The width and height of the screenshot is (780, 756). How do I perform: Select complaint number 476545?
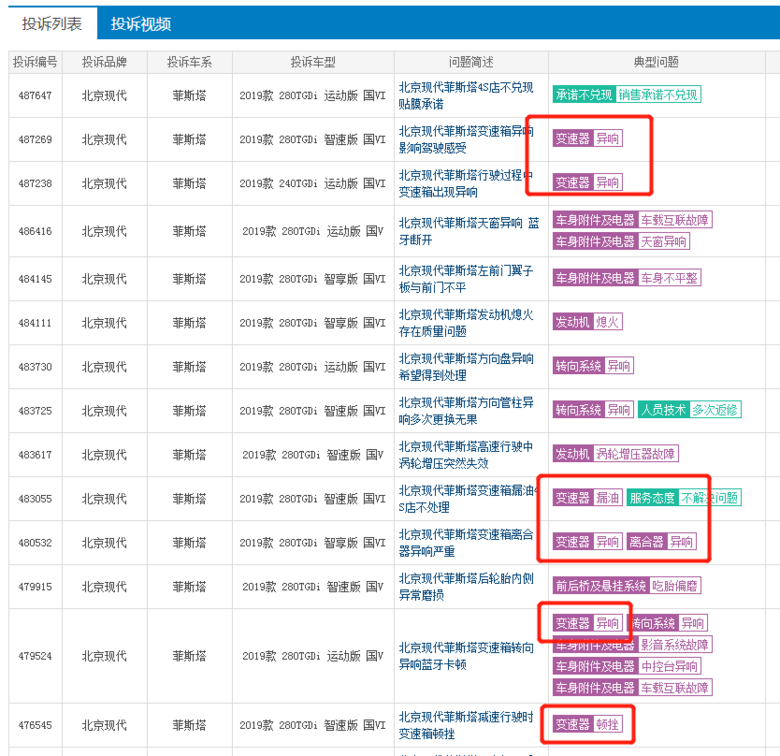[35, 725]
